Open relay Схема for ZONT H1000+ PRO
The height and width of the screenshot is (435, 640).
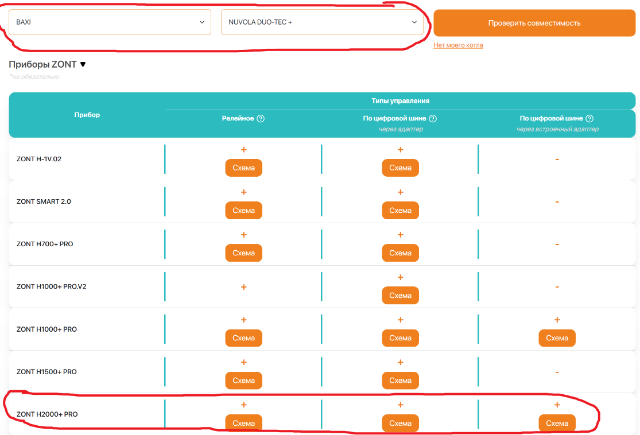pos(243,338)
